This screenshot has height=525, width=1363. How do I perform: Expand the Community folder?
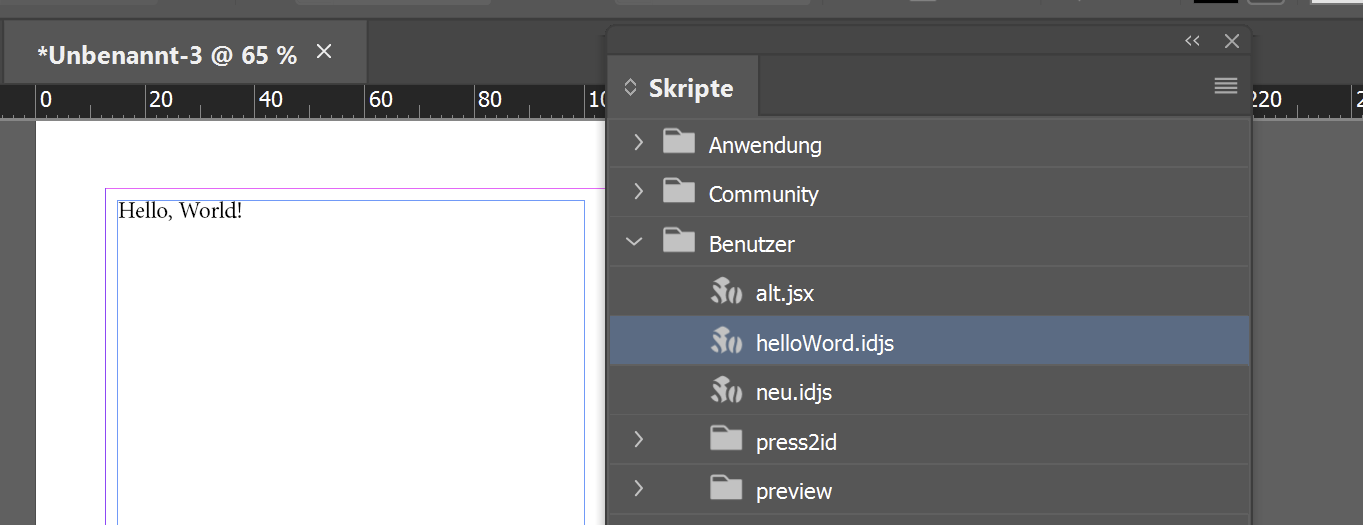(638, 192)
